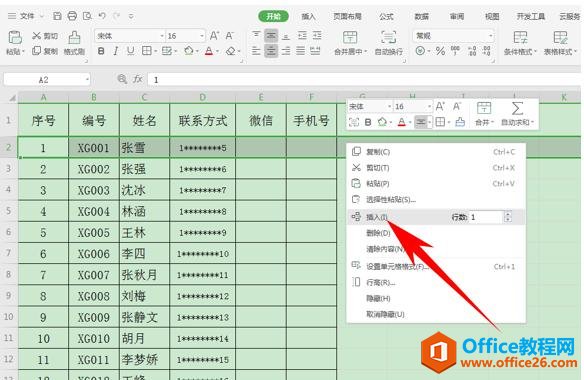Image resolution: width=584 pixels, height=380 pixels.
Task: Click the Print icon in quick access bar
Action: click(72, 16)
